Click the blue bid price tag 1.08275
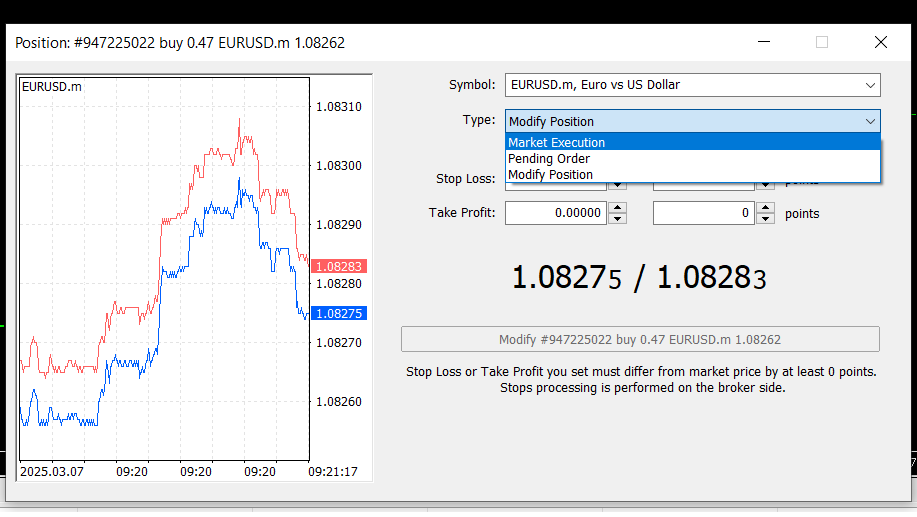The width and height of the screenshot is (917, 517). (339, 313)
